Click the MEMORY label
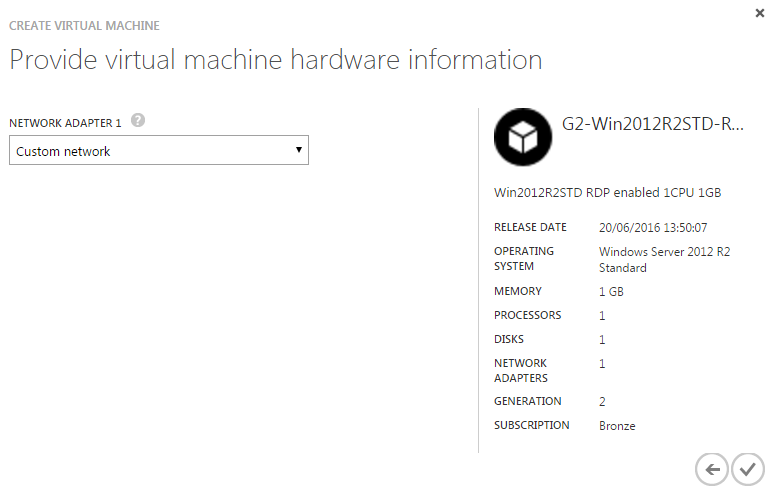Viewport: 775px width, 496px height. tap(518, 291)
